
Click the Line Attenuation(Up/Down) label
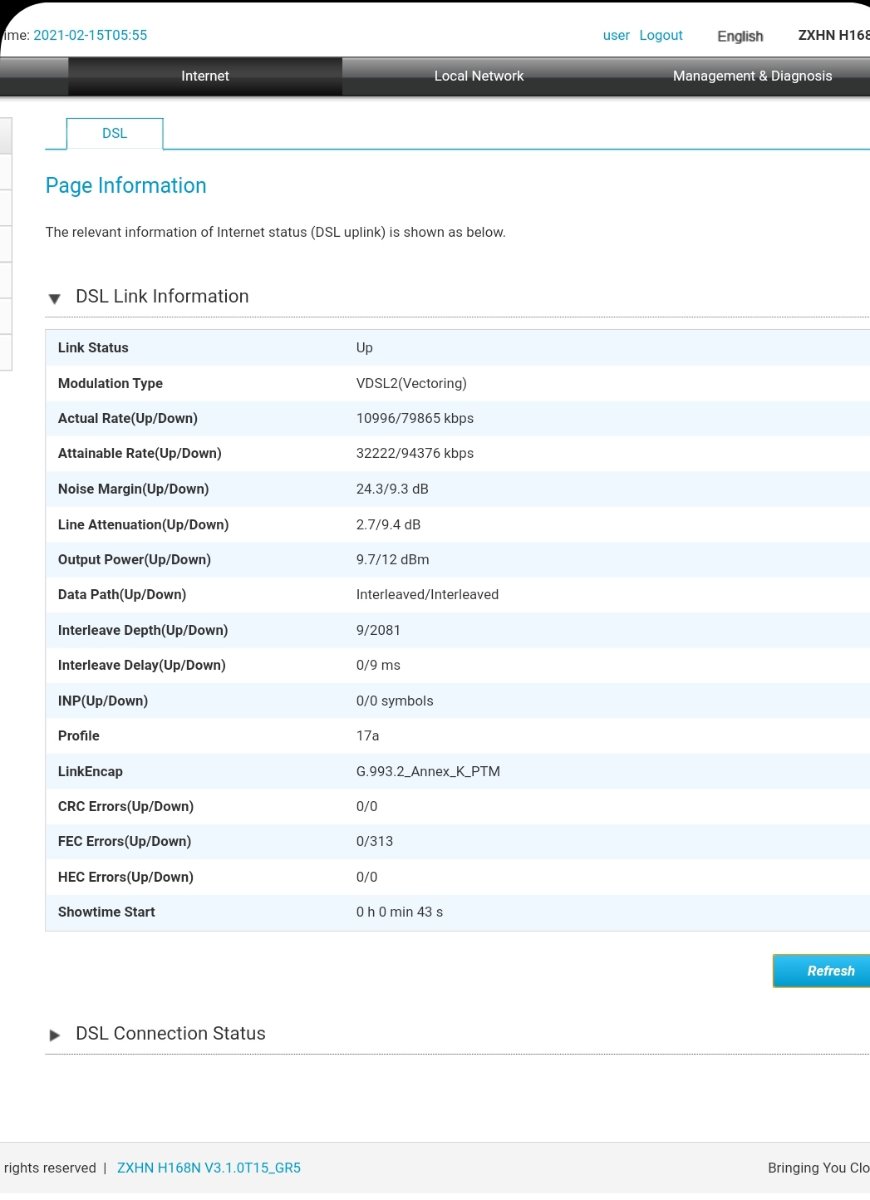point(143,524)
